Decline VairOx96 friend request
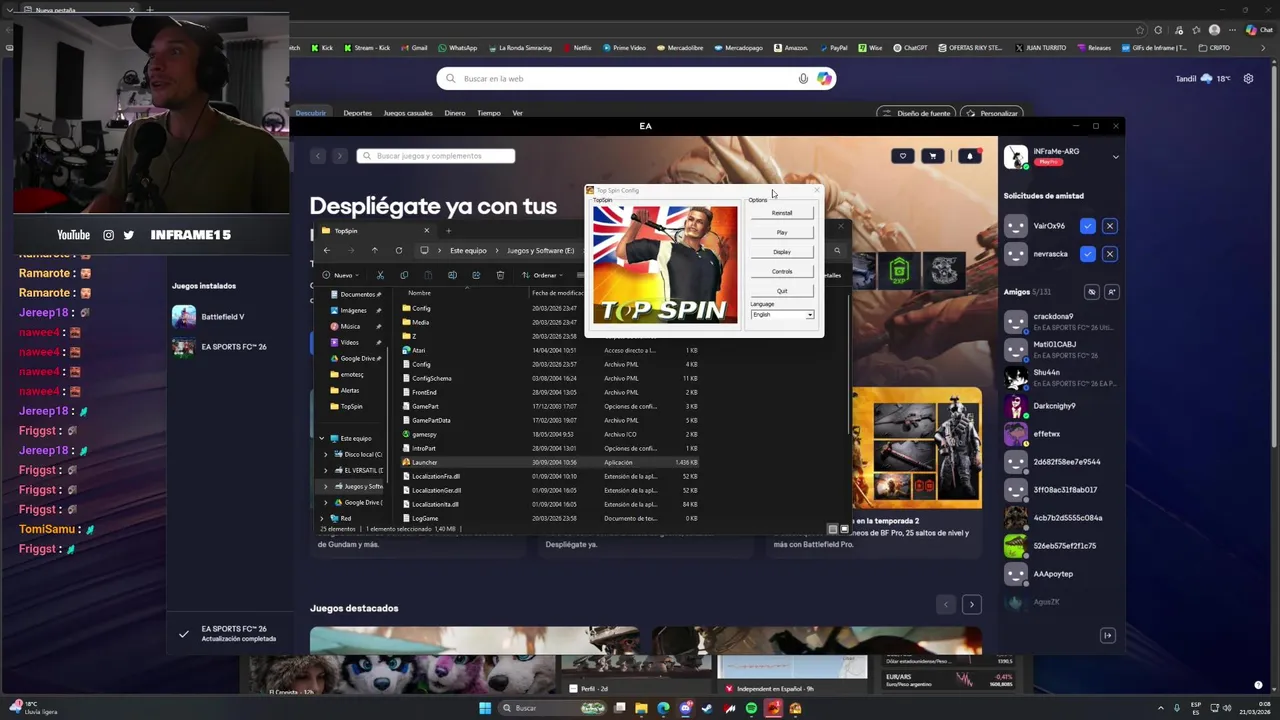The width and height of the screenshot is (1280, 720). coord(1110,226)
